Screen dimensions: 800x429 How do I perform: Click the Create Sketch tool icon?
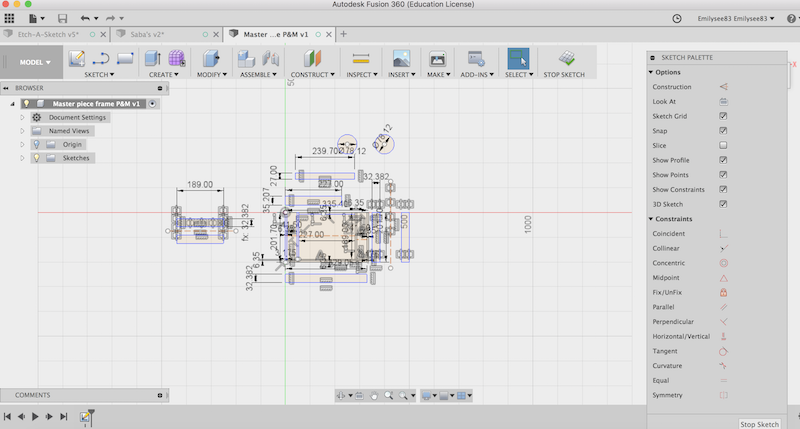point(77,59)
